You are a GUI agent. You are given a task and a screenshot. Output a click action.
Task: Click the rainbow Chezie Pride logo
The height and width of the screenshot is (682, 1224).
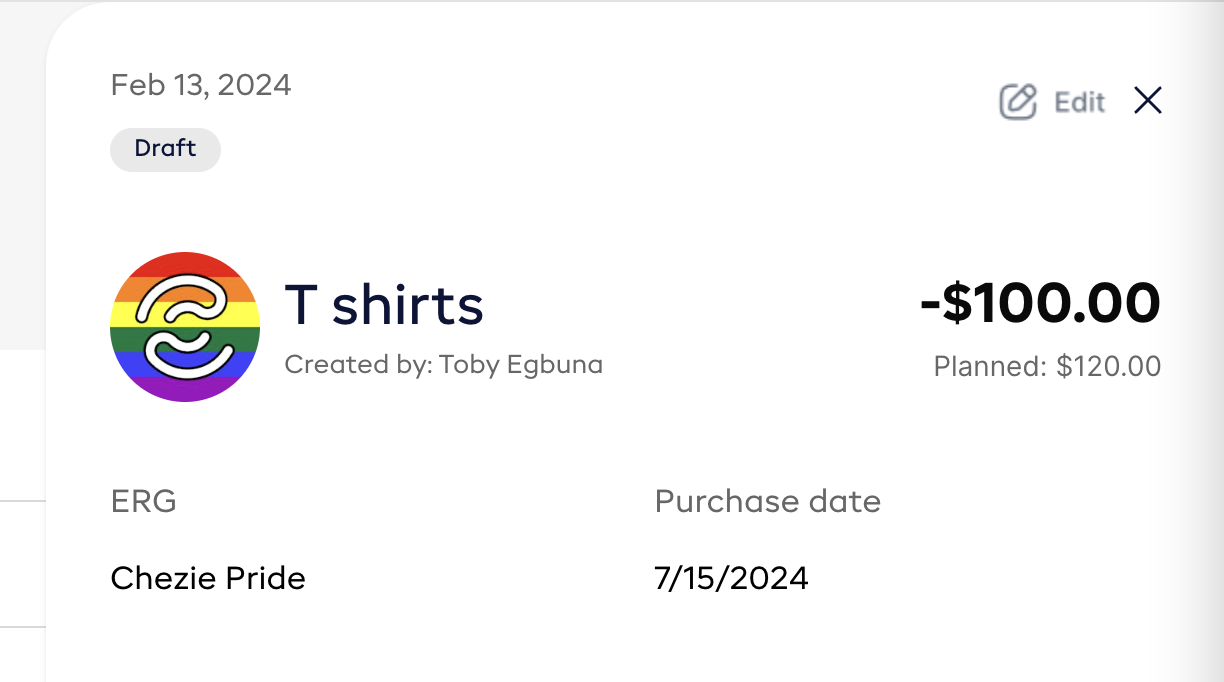185,327
